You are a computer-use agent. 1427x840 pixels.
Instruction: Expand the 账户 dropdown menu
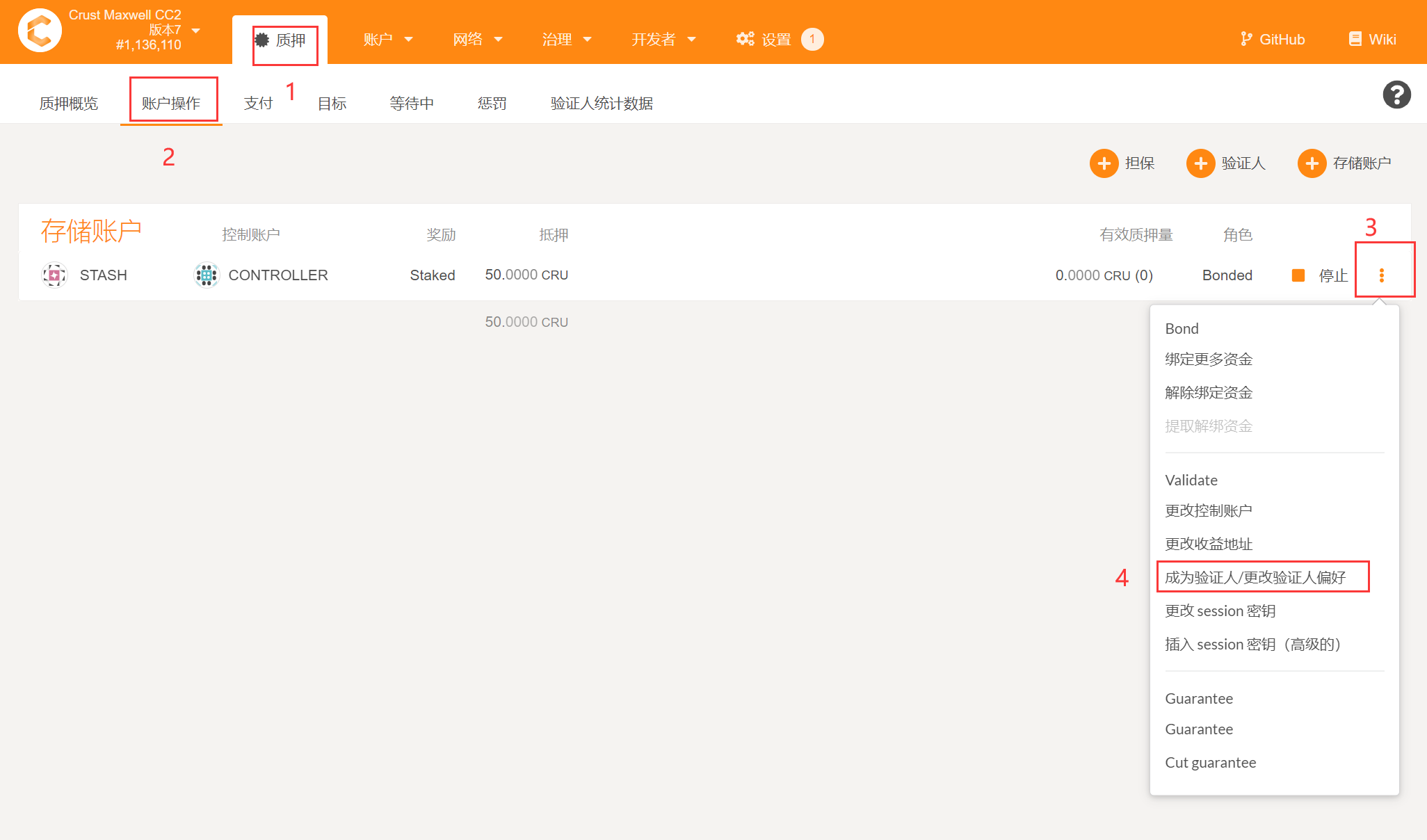point(387,40)
